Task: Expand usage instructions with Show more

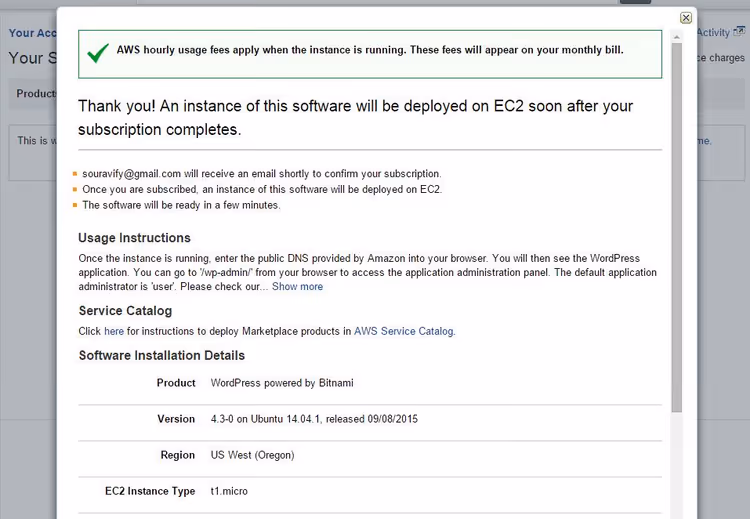Action: pyautogui.click(x=297, y=287)
